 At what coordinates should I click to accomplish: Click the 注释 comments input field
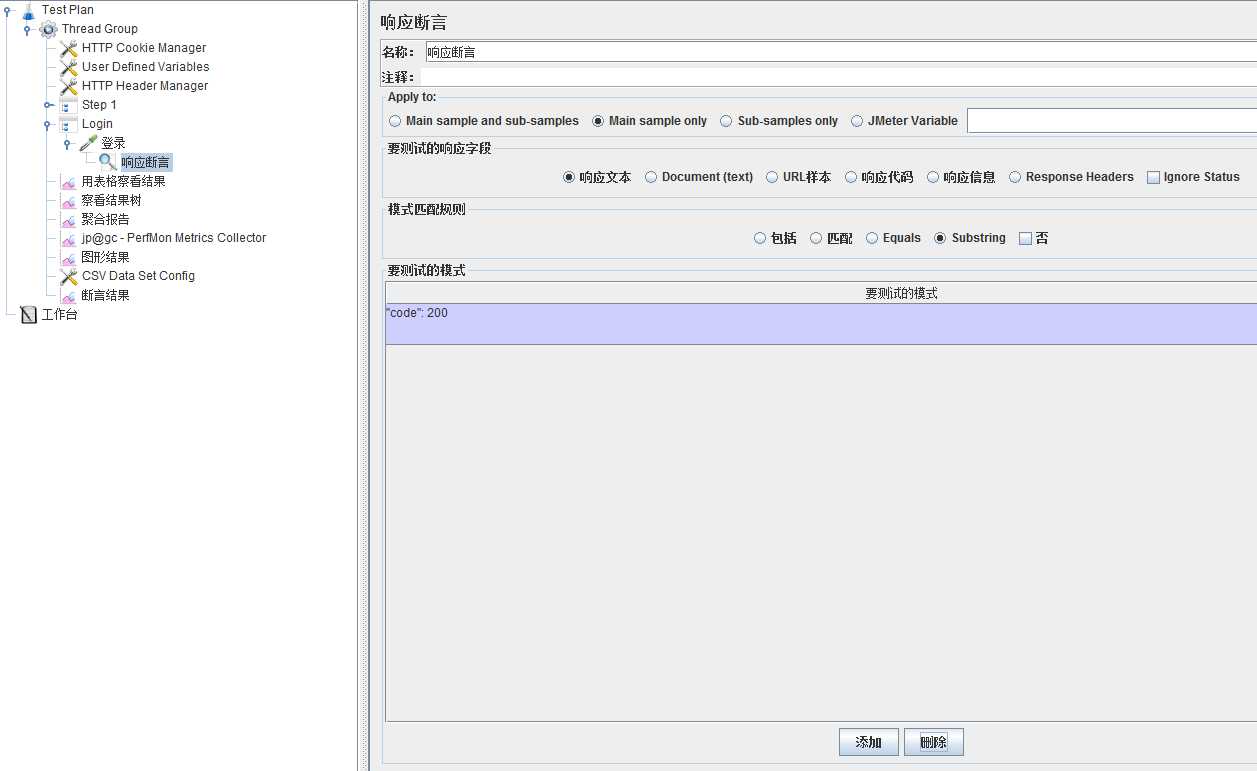[x=838, y=77]
